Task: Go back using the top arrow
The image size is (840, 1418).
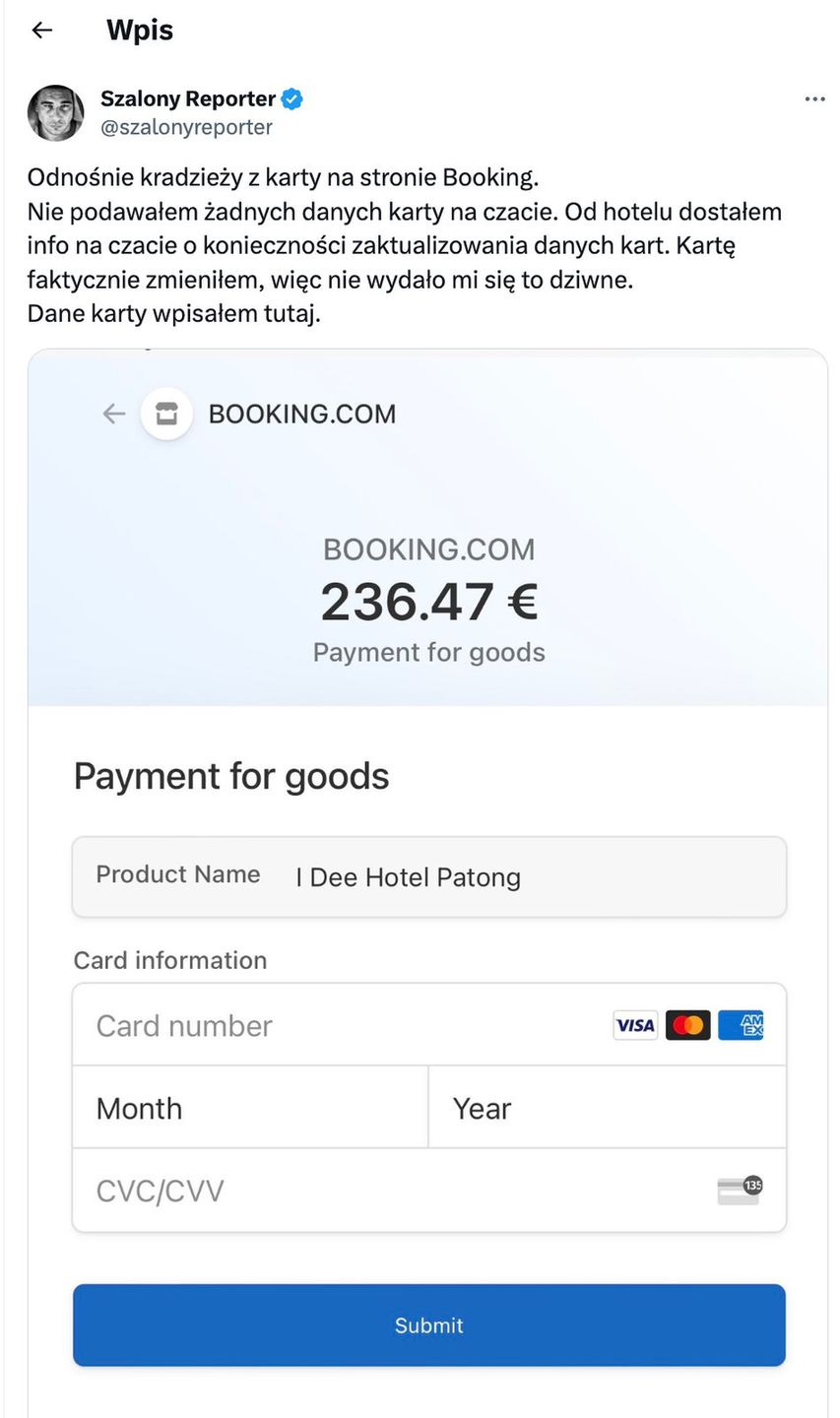Action: [x=41, y=31]
